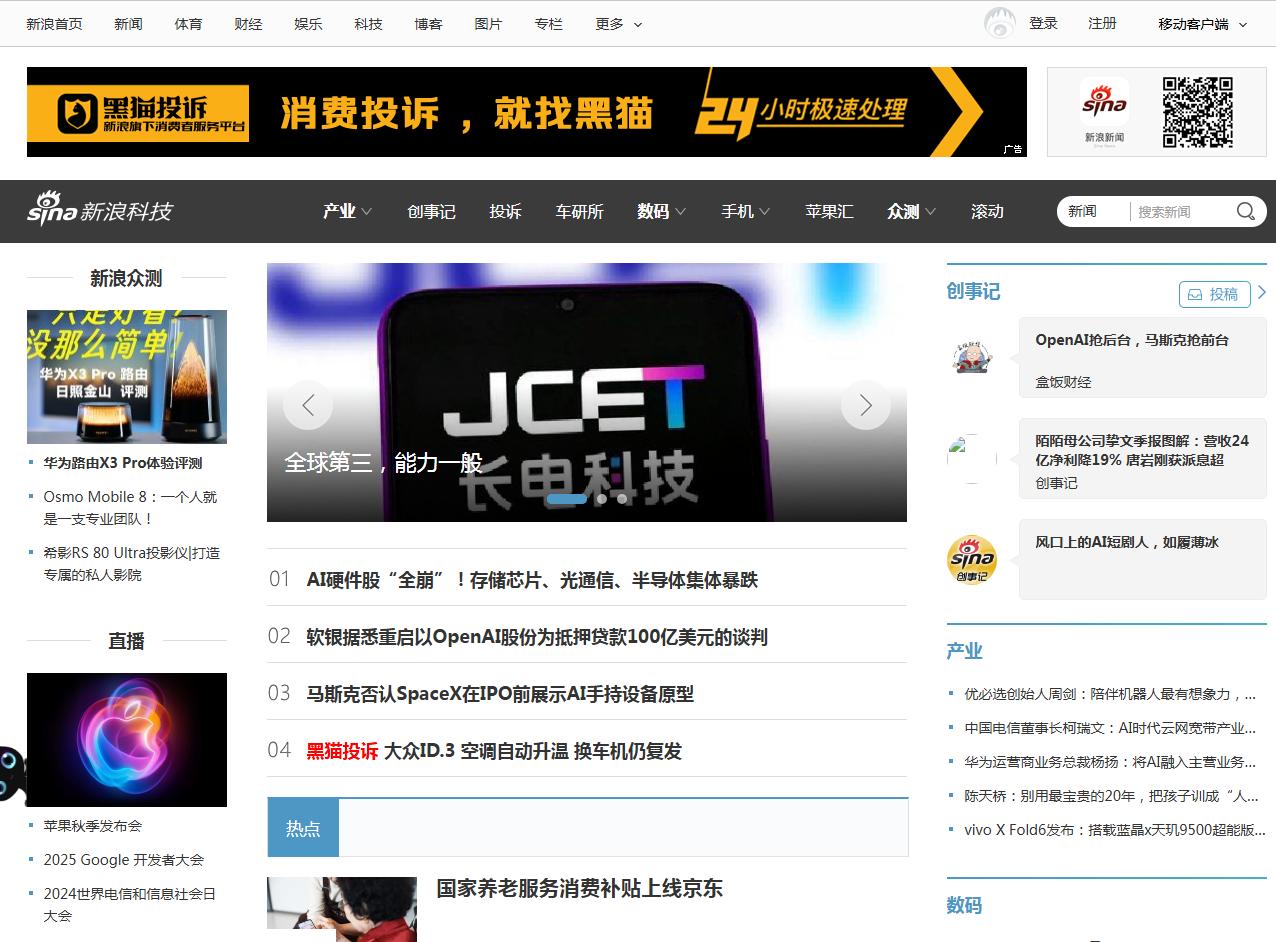Click the 盒饭财经 author avatar

click(972, 357)
